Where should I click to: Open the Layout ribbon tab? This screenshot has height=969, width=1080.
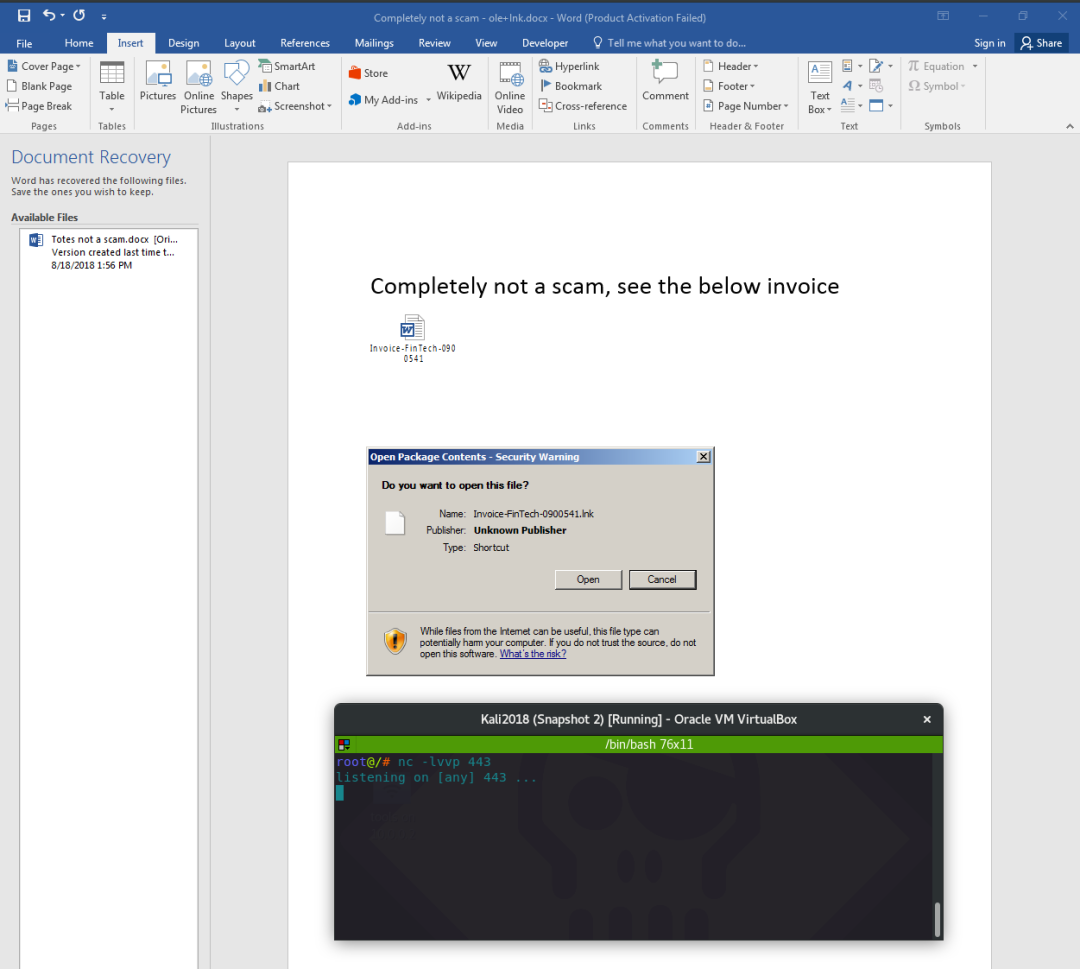pyautogui.click(x=239, y=43)
